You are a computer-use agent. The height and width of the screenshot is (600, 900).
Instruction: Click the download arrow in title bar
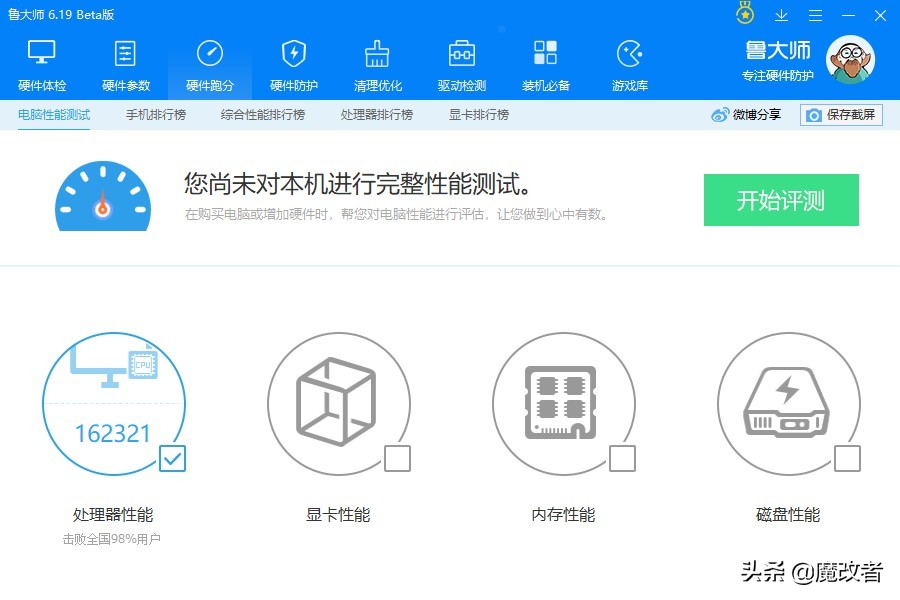click(x=781, y=15)
